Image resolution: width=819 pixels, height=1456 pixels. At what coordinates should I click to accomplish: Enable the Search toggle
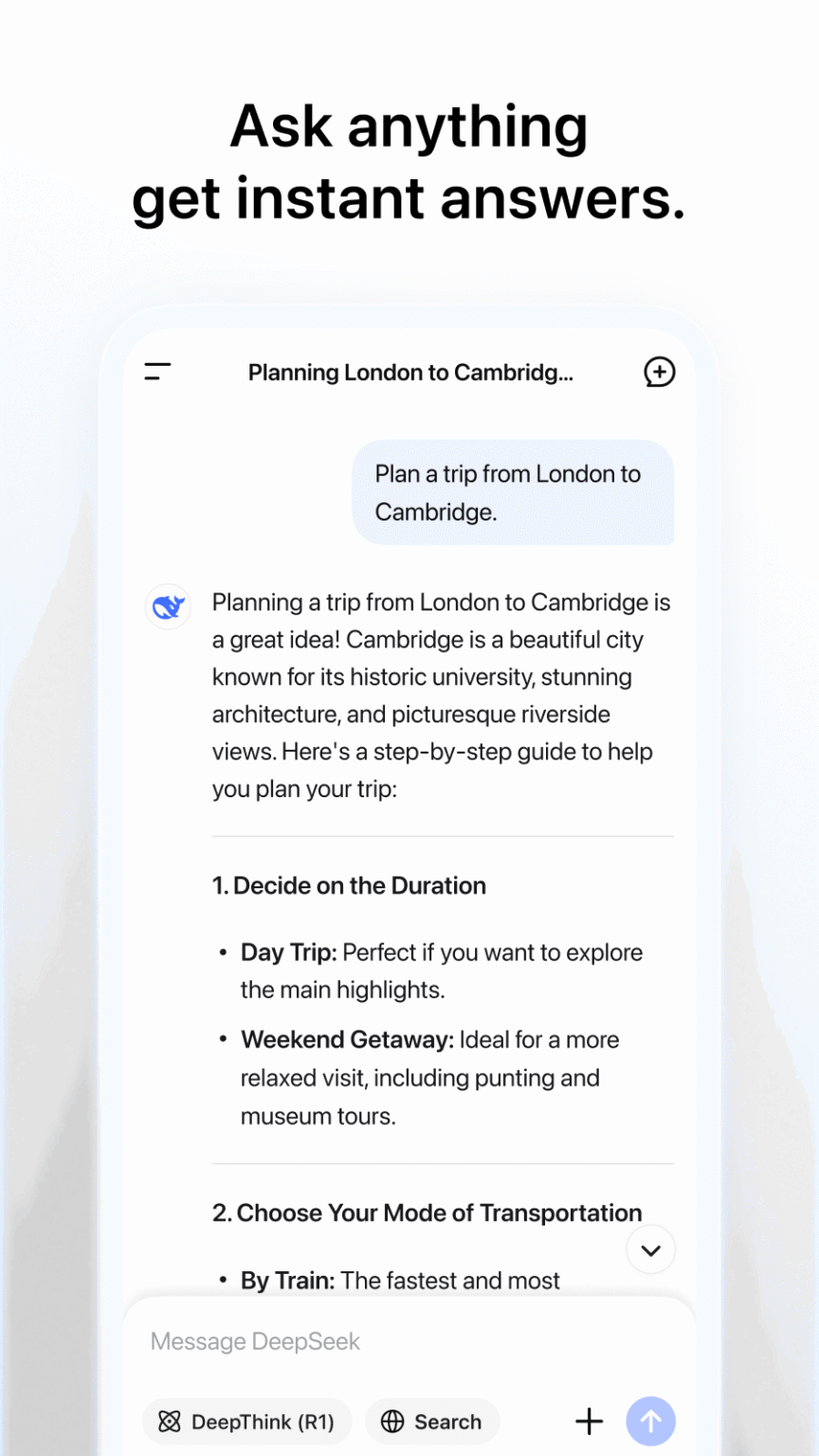432,1422
